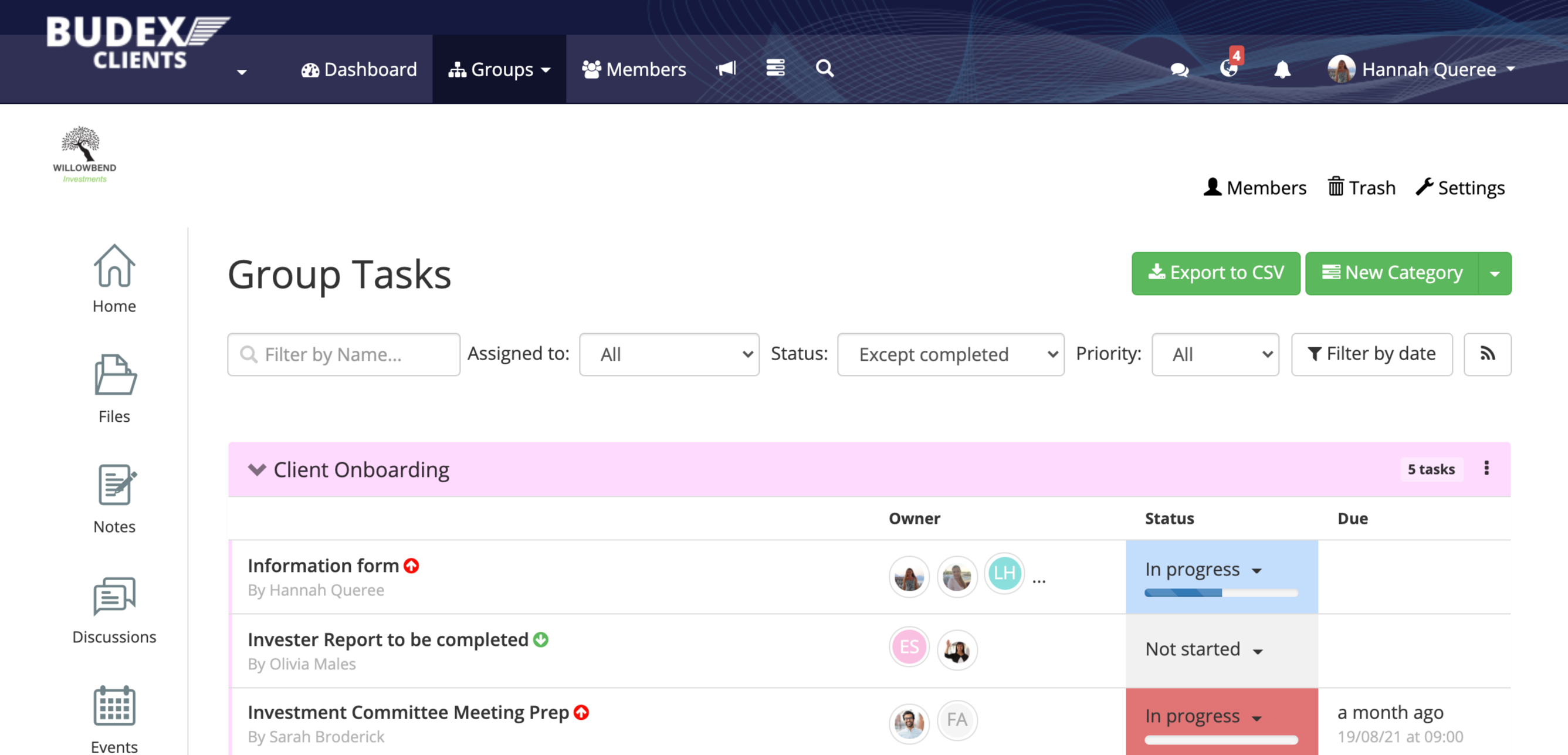Open Events in the sidebar
Image resolution: width=1568 pixels, height=755 pixels.
pyautogui.click(x=114, y=719)
